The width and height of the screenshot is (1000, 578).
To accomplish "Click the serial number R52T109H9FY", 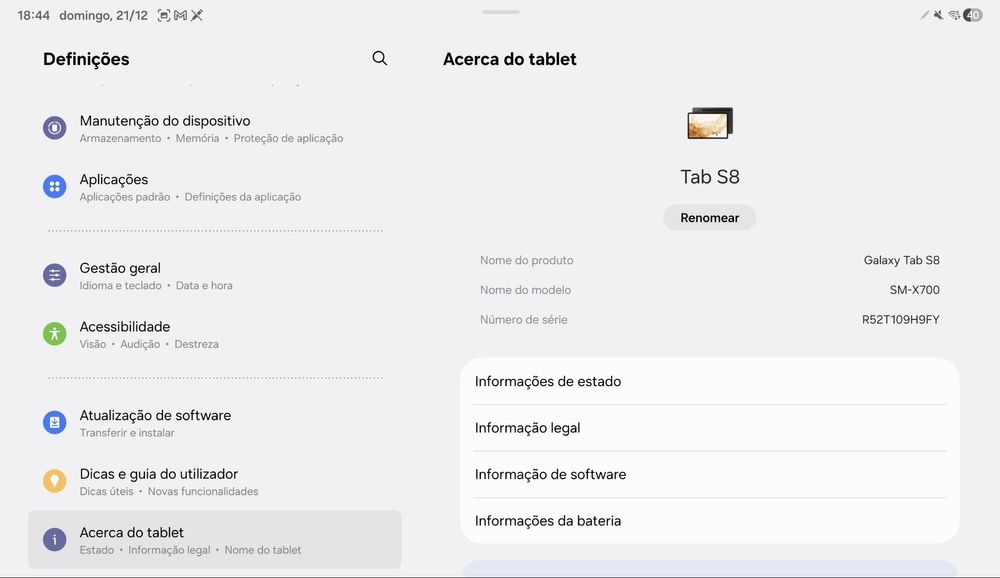I will point(901,320).
